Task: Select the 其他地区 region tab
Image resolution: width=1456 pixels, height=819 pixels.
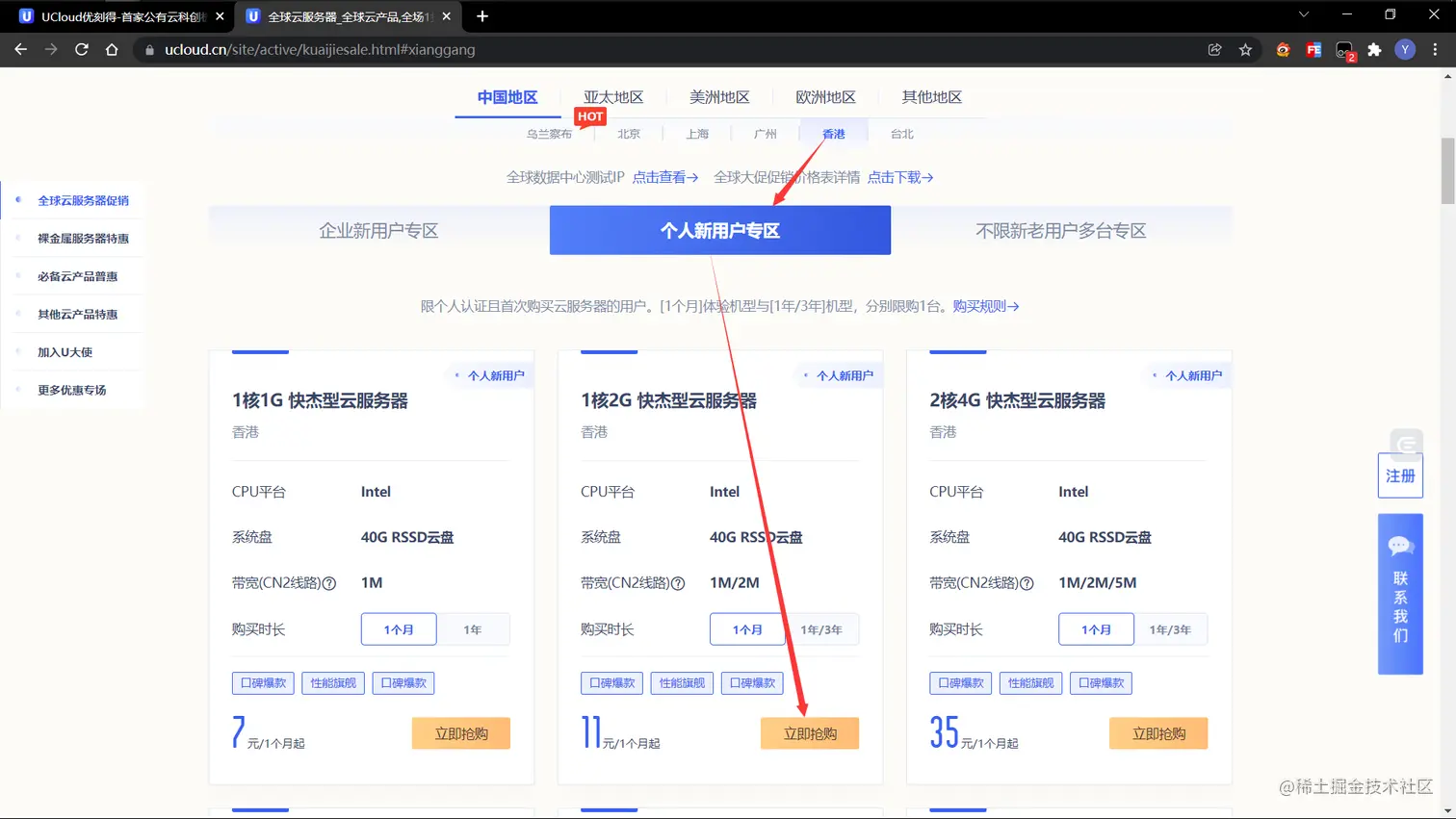Action: (x=931, y=97)
